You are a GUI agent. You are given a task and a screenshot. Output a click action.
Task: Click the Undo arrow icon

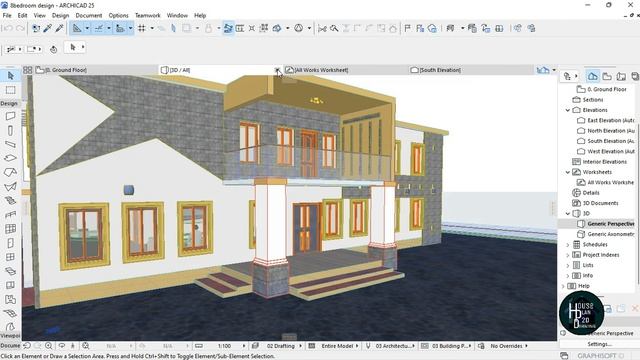click(x=8, y=28)
